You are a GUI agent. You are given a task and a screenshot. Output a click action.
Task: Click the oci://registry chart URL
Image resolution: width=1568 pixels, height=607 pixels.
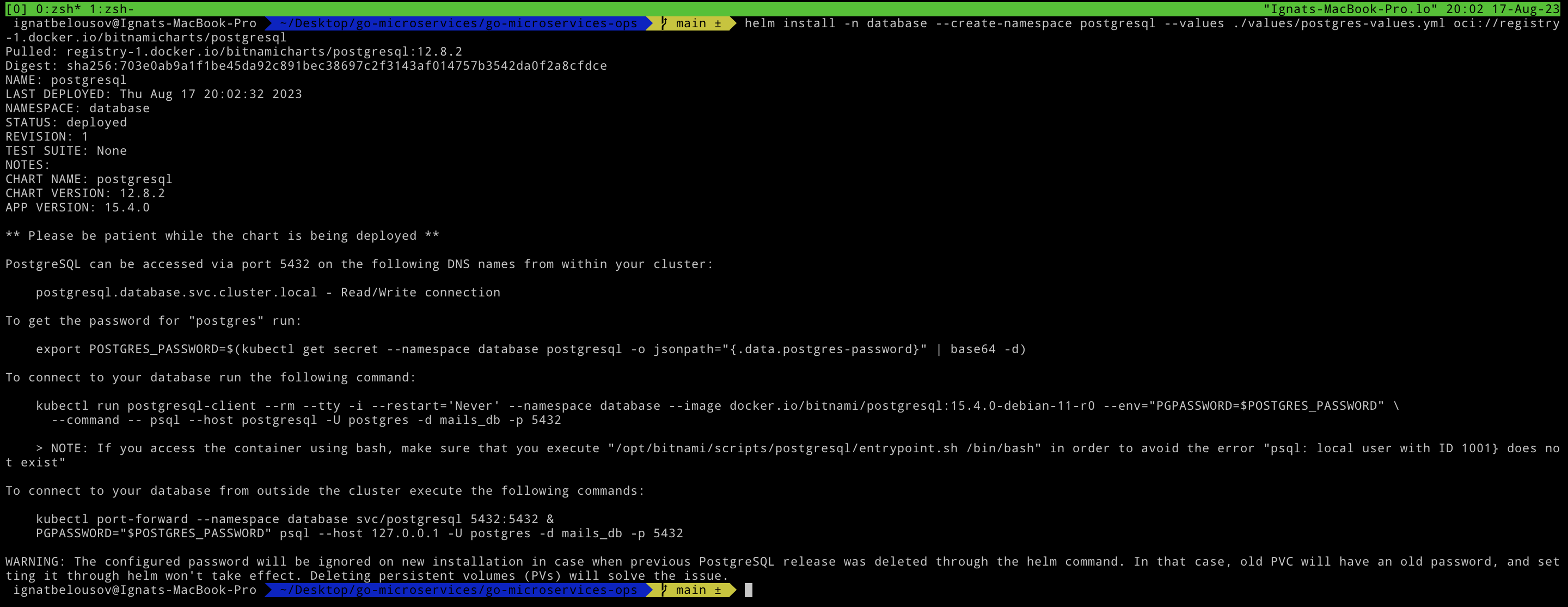point(1506,23)
